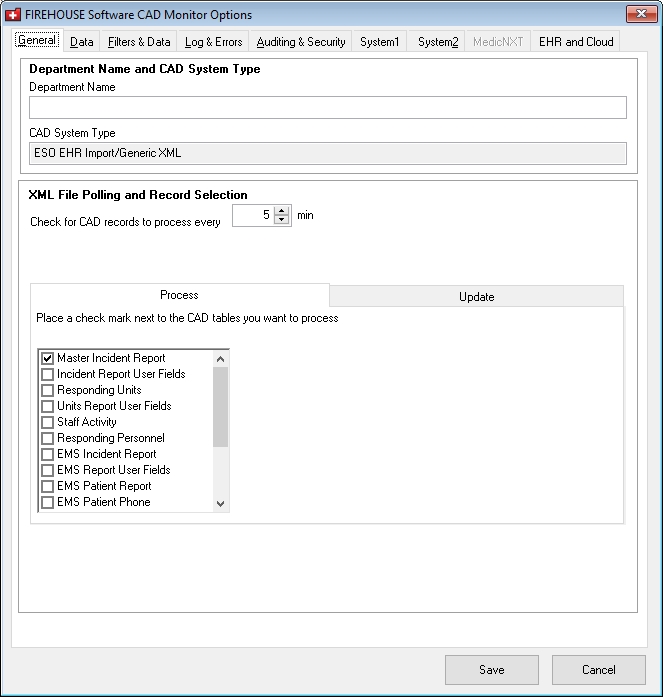Switch to the System1 tab
Viewport: 663px width, 697px height.
click(379, 42)
